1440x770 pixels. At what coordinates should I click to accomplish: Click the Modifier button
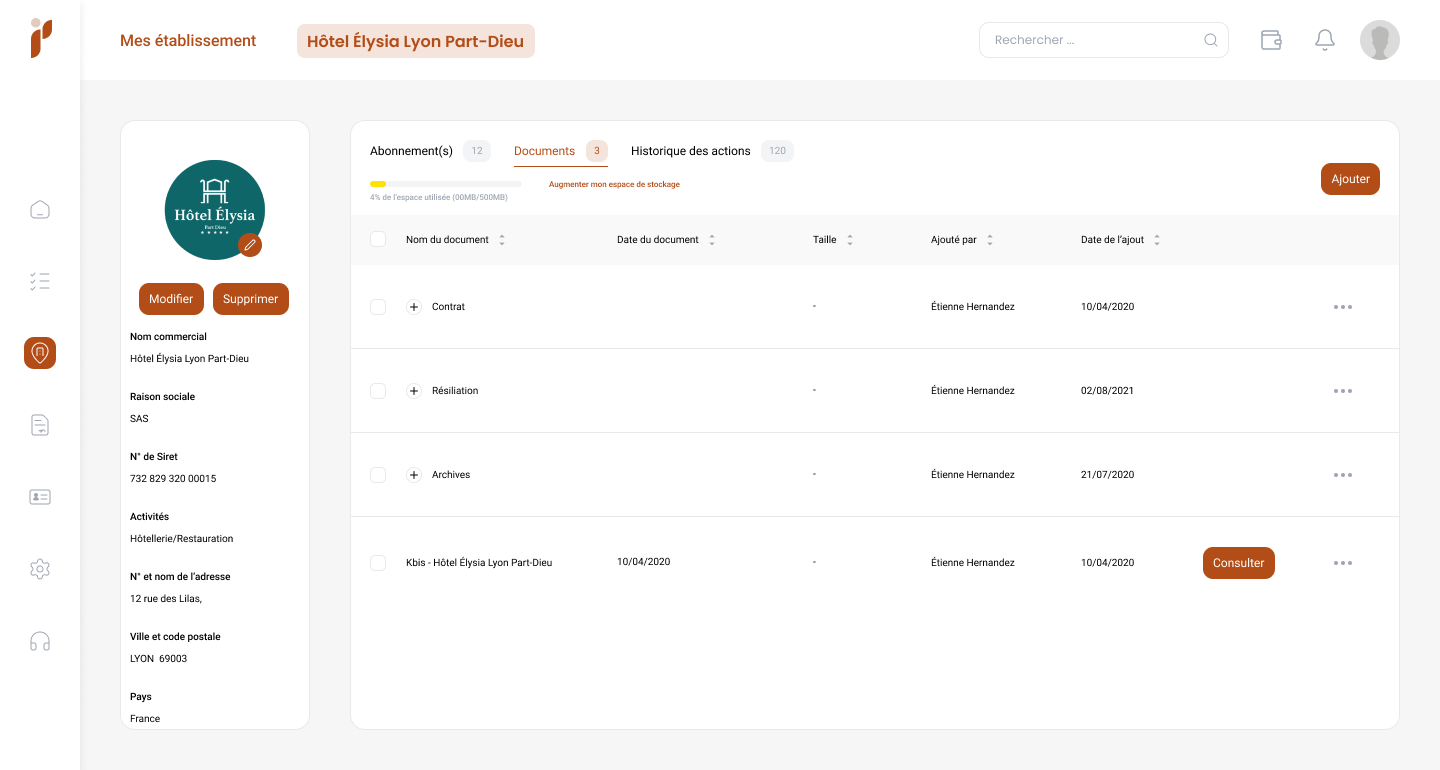point(171,299)
